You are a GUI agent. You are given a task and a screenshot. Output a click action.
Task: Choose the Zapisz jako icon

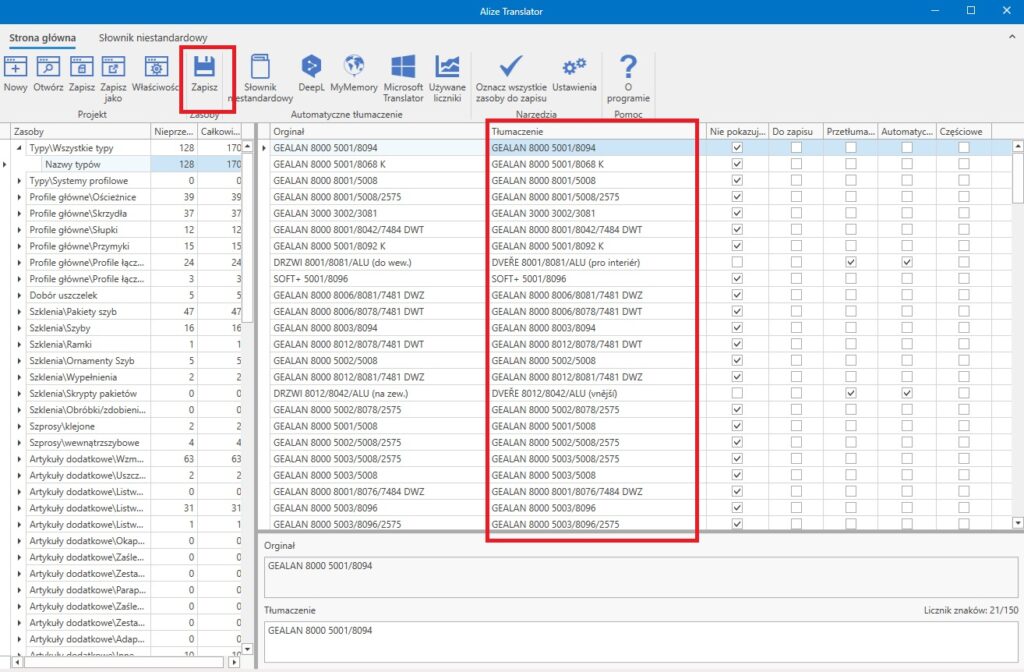(113, 78)
